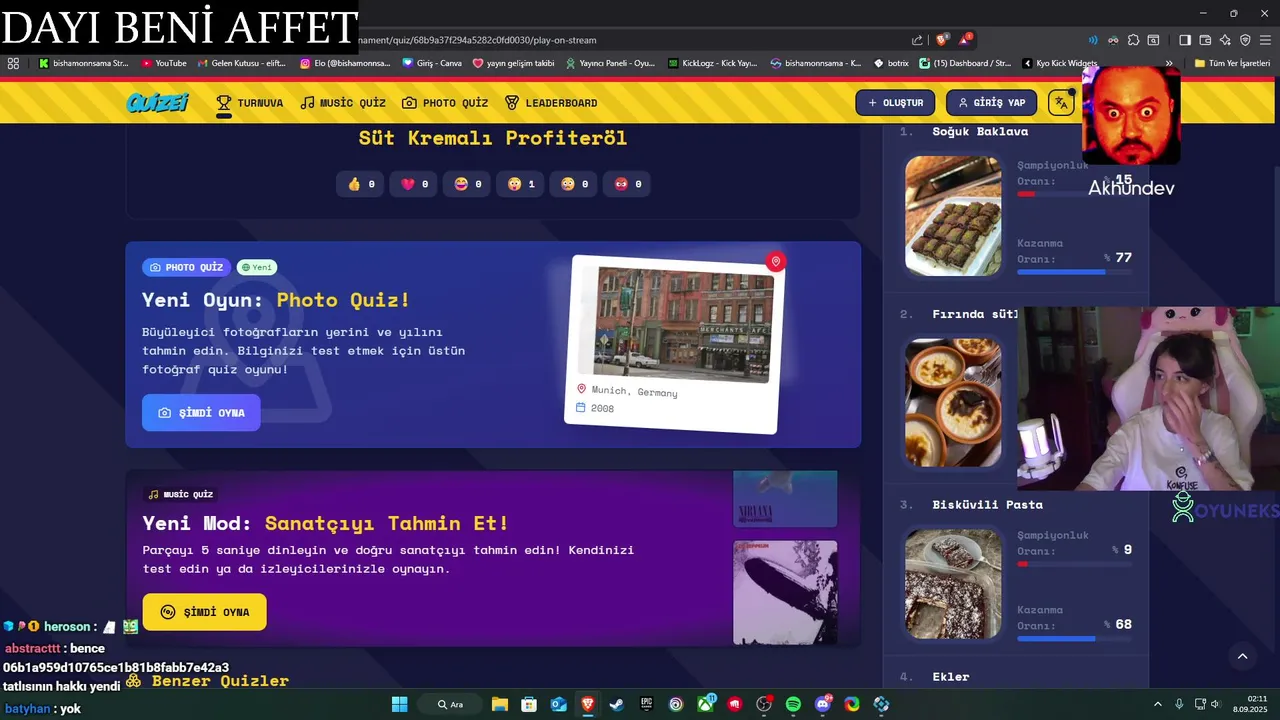The image size is (1280, 720).
Task: Open the botrix bookmark
Action: [x=891, y=63]
